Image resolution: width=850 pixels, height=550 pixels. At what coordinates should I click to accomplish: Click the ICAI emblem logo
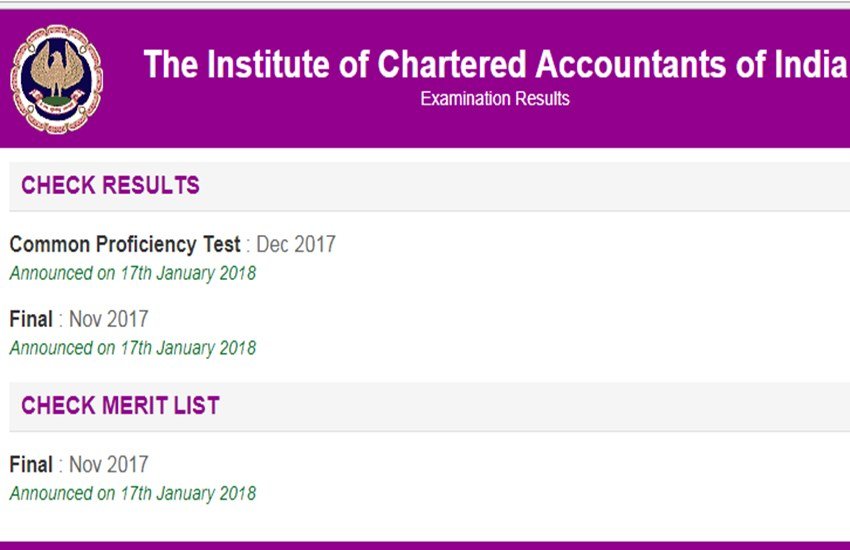(x=56, y=80)
